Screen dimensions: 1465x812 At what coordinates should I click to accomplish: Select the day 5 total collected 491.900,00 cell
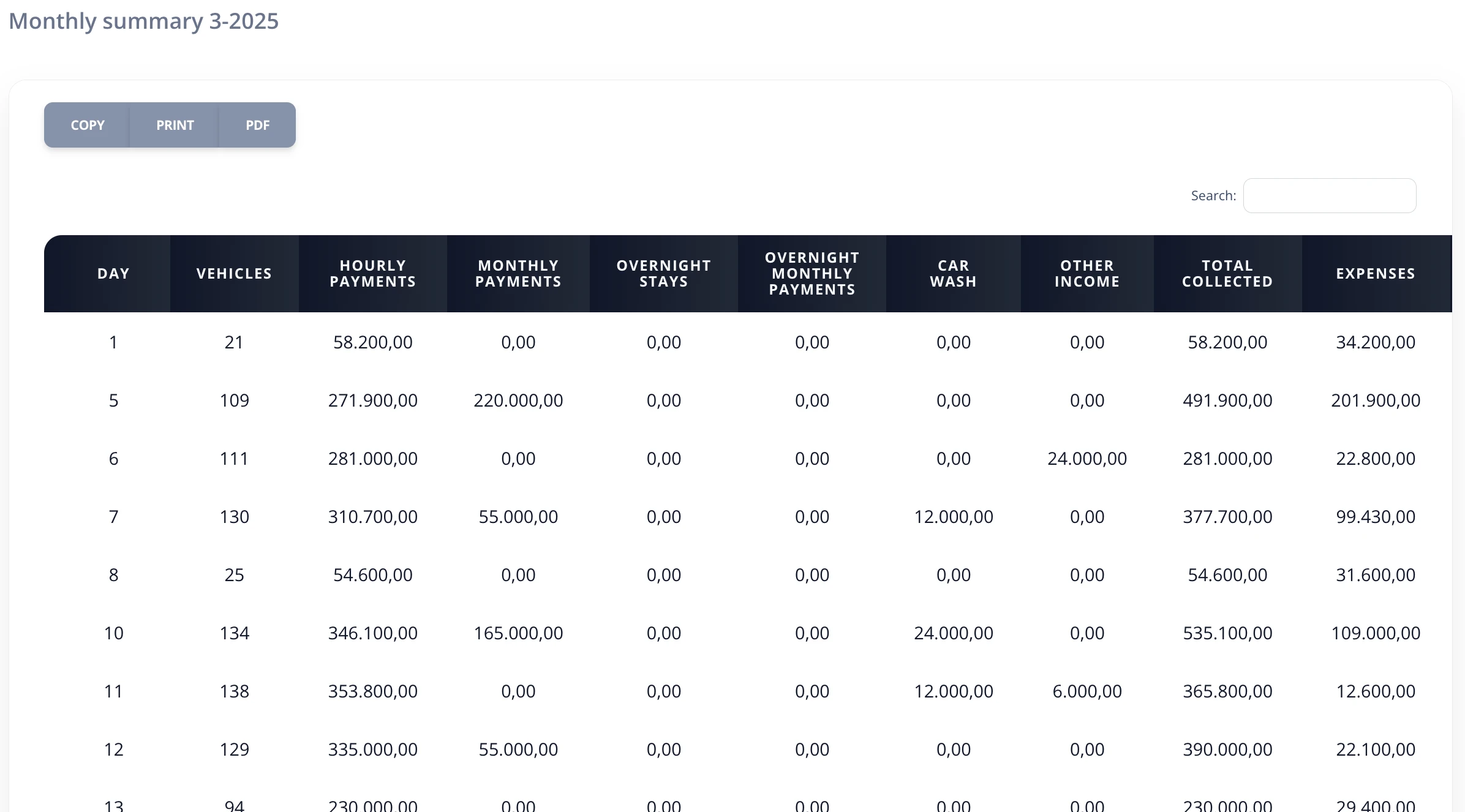[1228, 400]
